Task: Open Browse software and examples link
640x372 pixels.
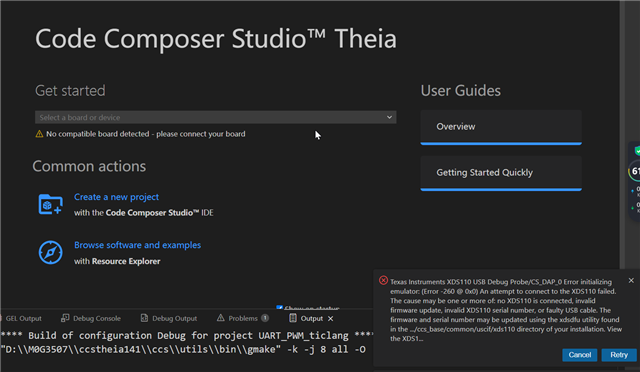Action: [138, 245]
